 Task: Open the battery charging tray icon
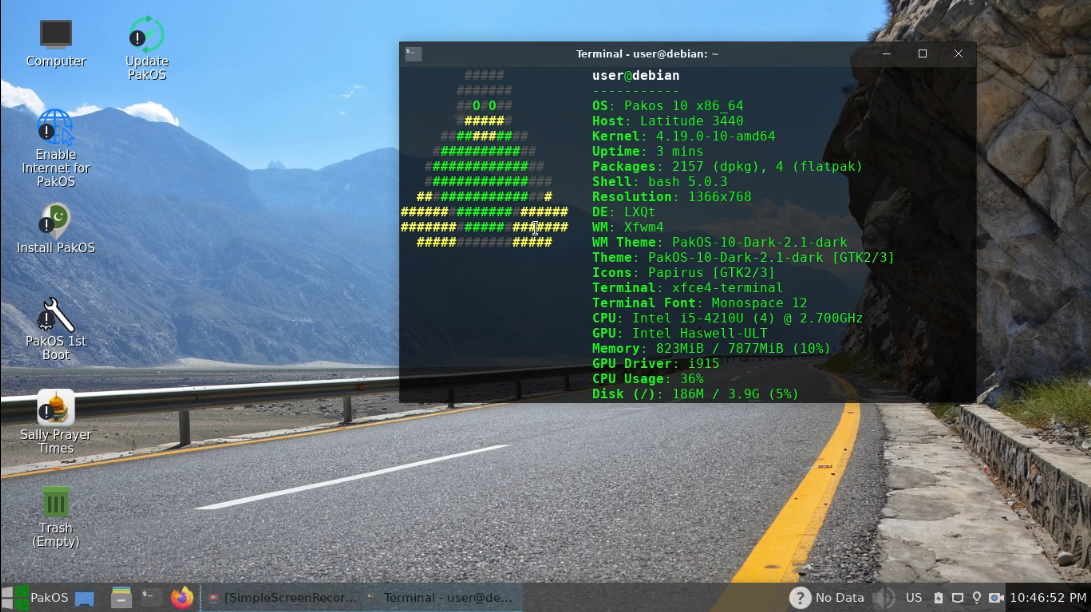[938, 597]
